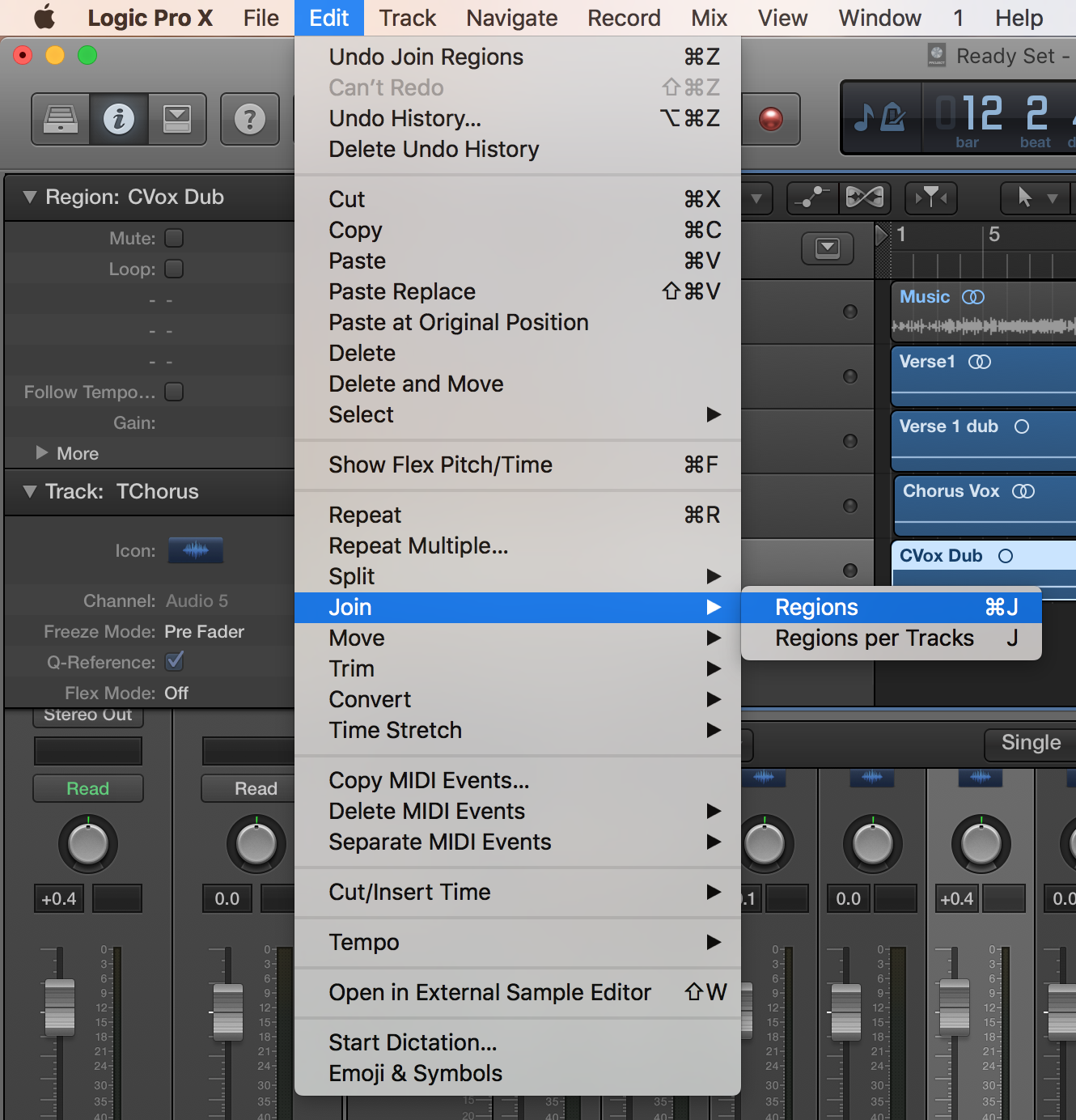Click the Single mixer view button
This screenshot has height=1120, width=1076.
pos(1030,743)
